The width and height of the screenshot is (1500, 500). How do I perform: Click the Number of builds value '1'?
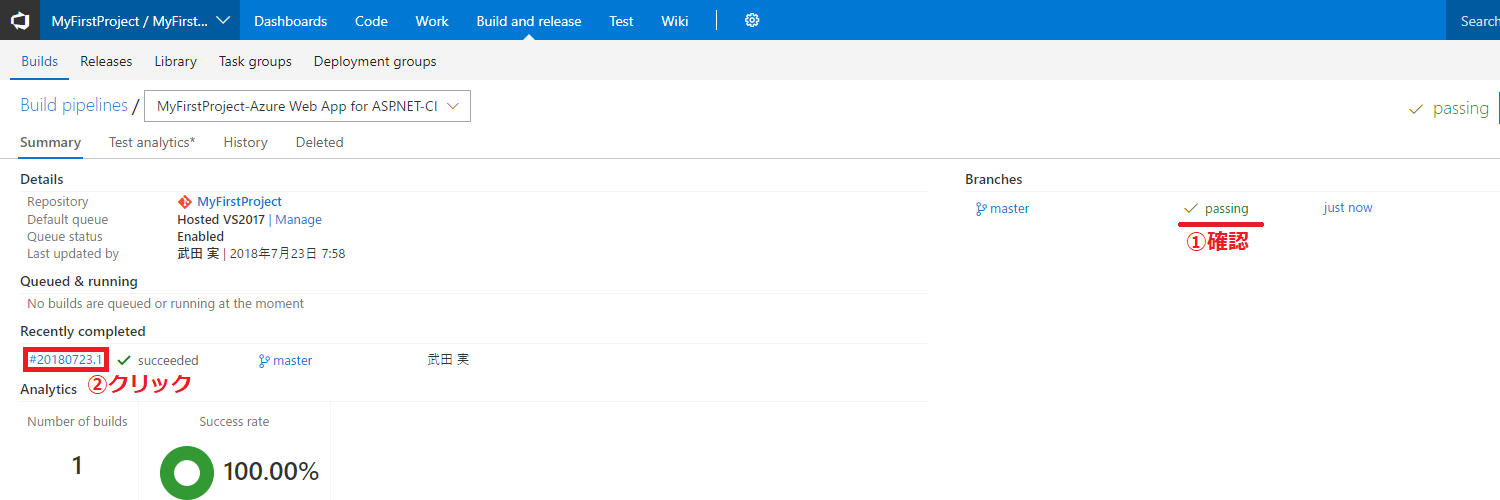[x=77, y=465]
